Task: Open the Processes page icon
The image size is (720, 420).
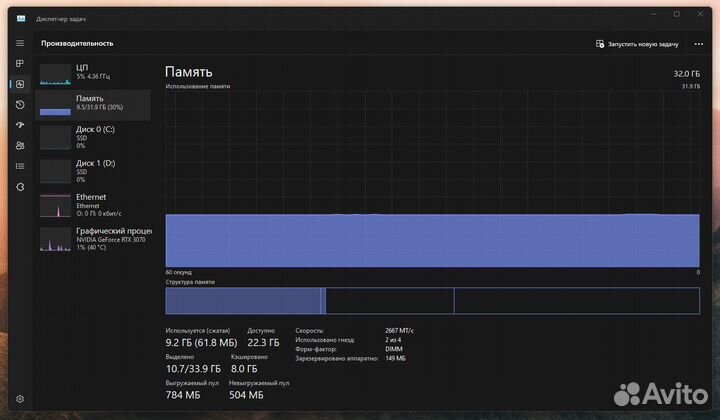Action: (20, 64)
